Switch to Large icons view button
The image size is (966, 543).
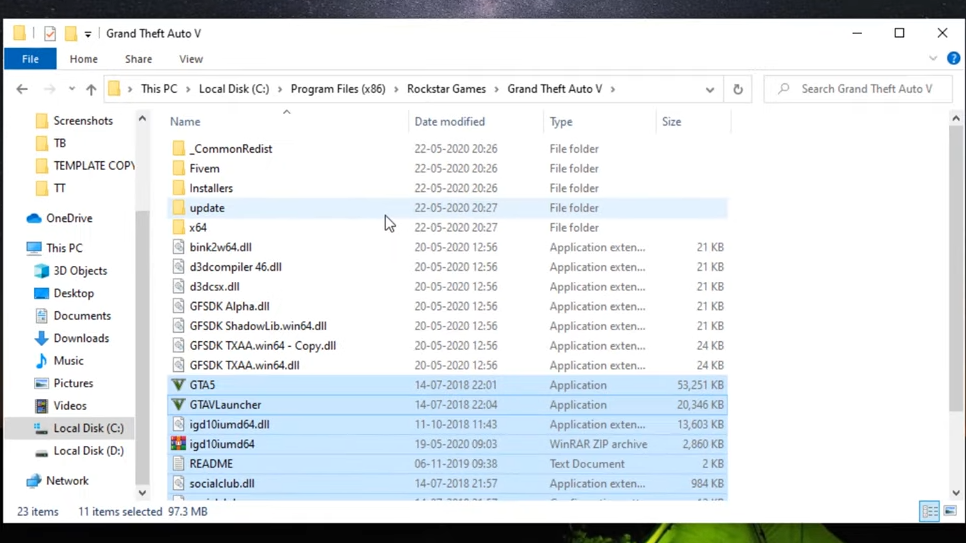[x=950, y=511]
